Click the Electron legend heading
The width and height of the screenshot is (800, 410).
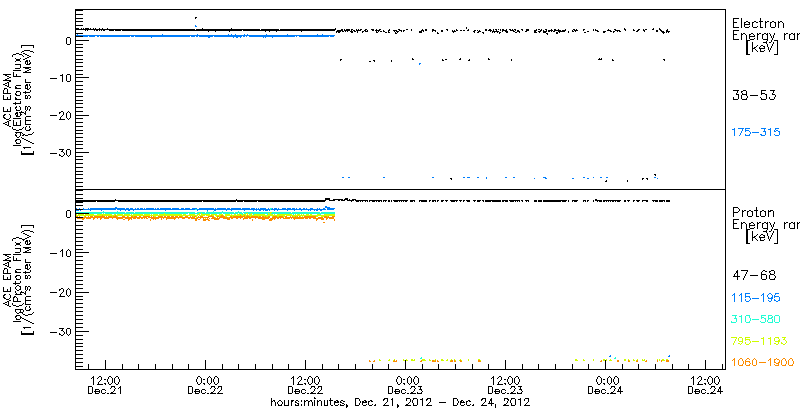[758, 23]
